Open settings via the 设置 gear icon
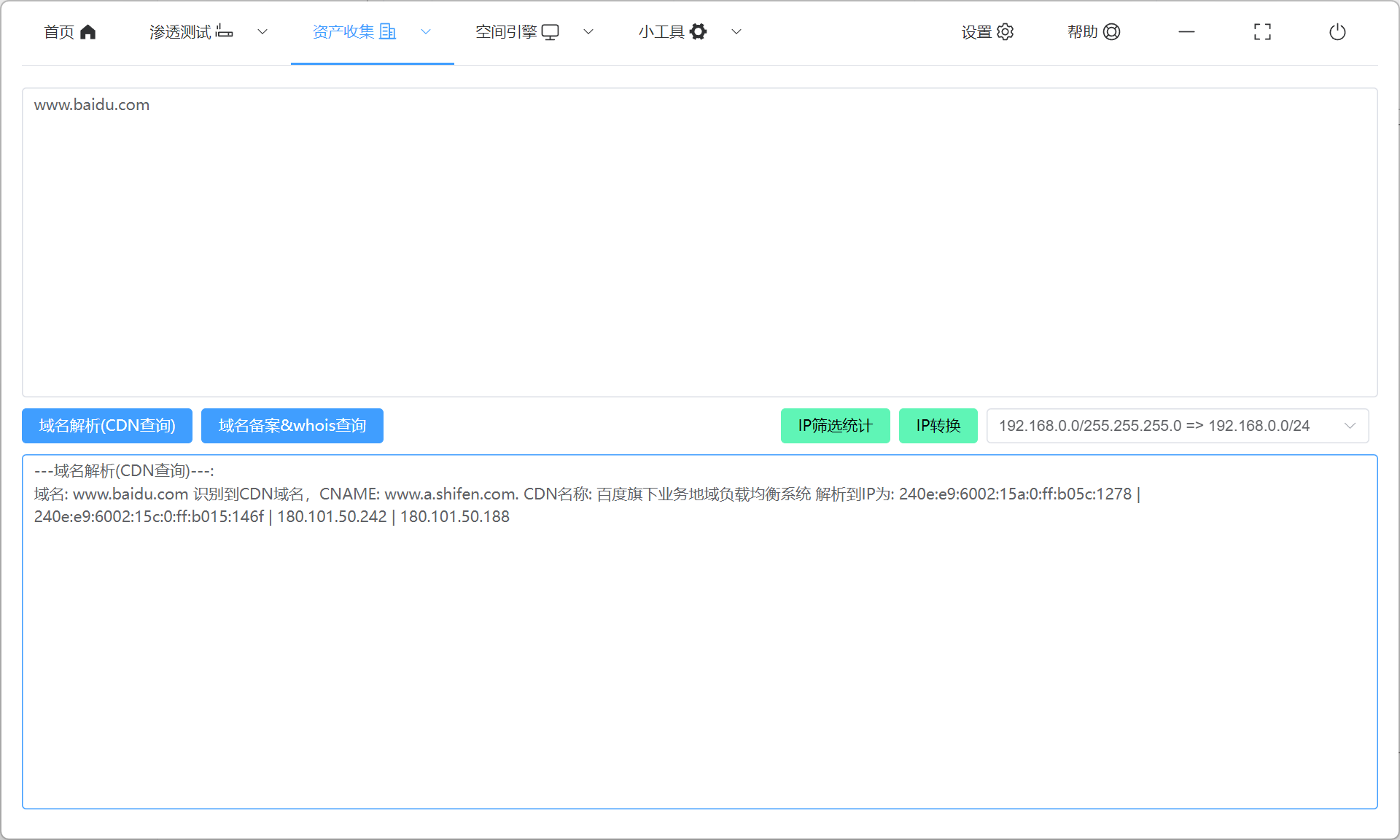 coord(1006,32)
